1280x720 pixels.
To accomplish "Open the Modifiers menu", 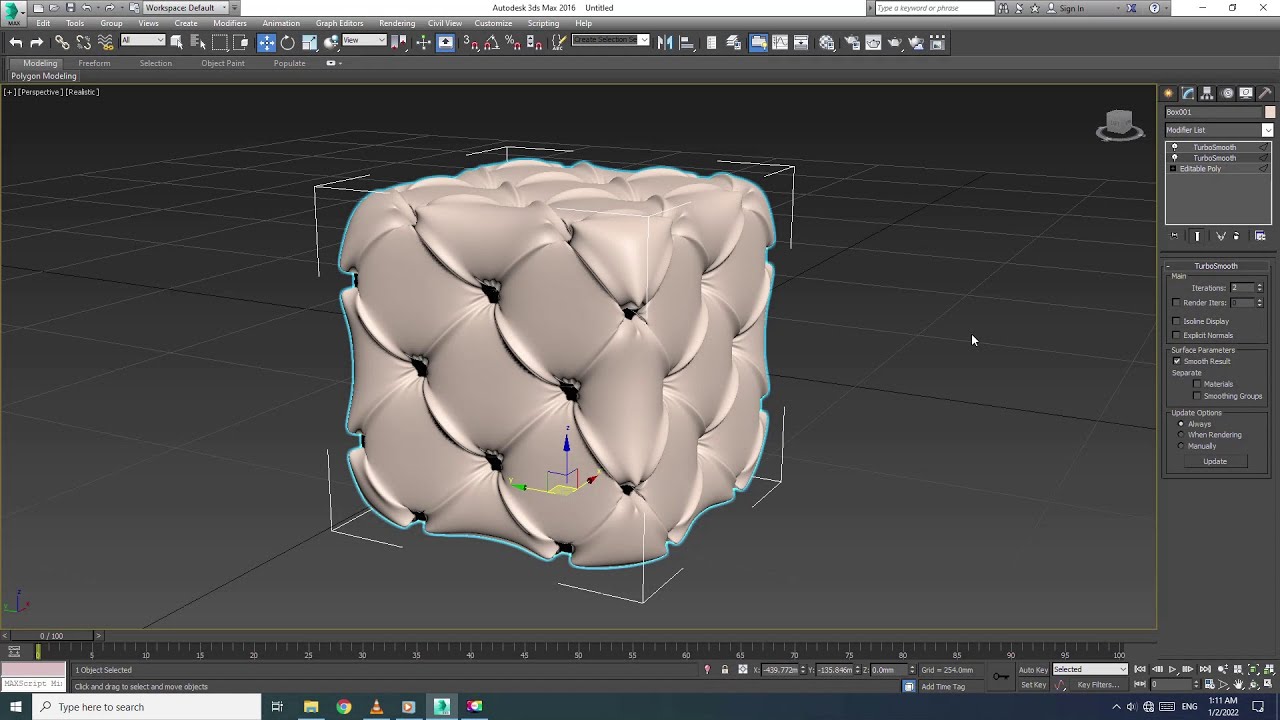I will pyautogui.click(x=230, y=23).
